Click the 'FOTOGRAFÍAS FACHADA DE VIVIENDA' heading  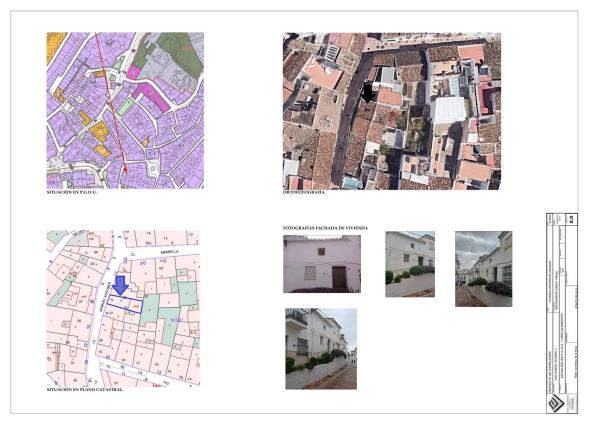click(x=326, y=229)
